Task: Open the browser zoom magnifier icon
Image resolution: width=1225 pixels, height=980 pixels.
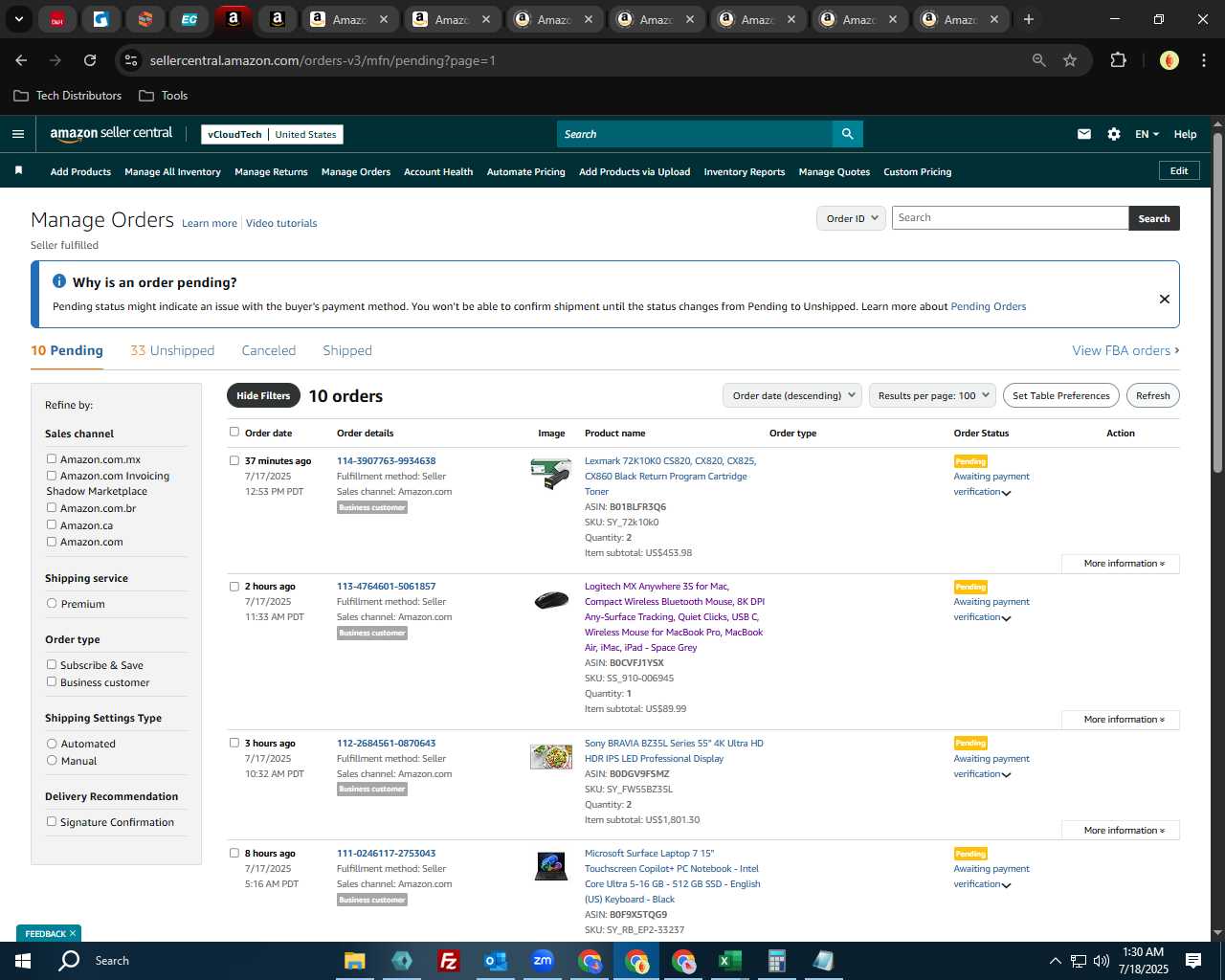Action: pyautogui.click(x=1039, y=60)
